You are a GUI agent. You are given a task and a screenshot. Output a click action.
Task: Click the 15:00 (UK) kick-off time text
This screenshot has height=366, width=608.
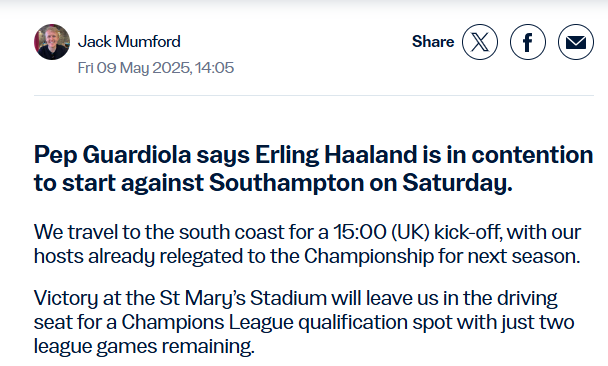click(416, 232)
